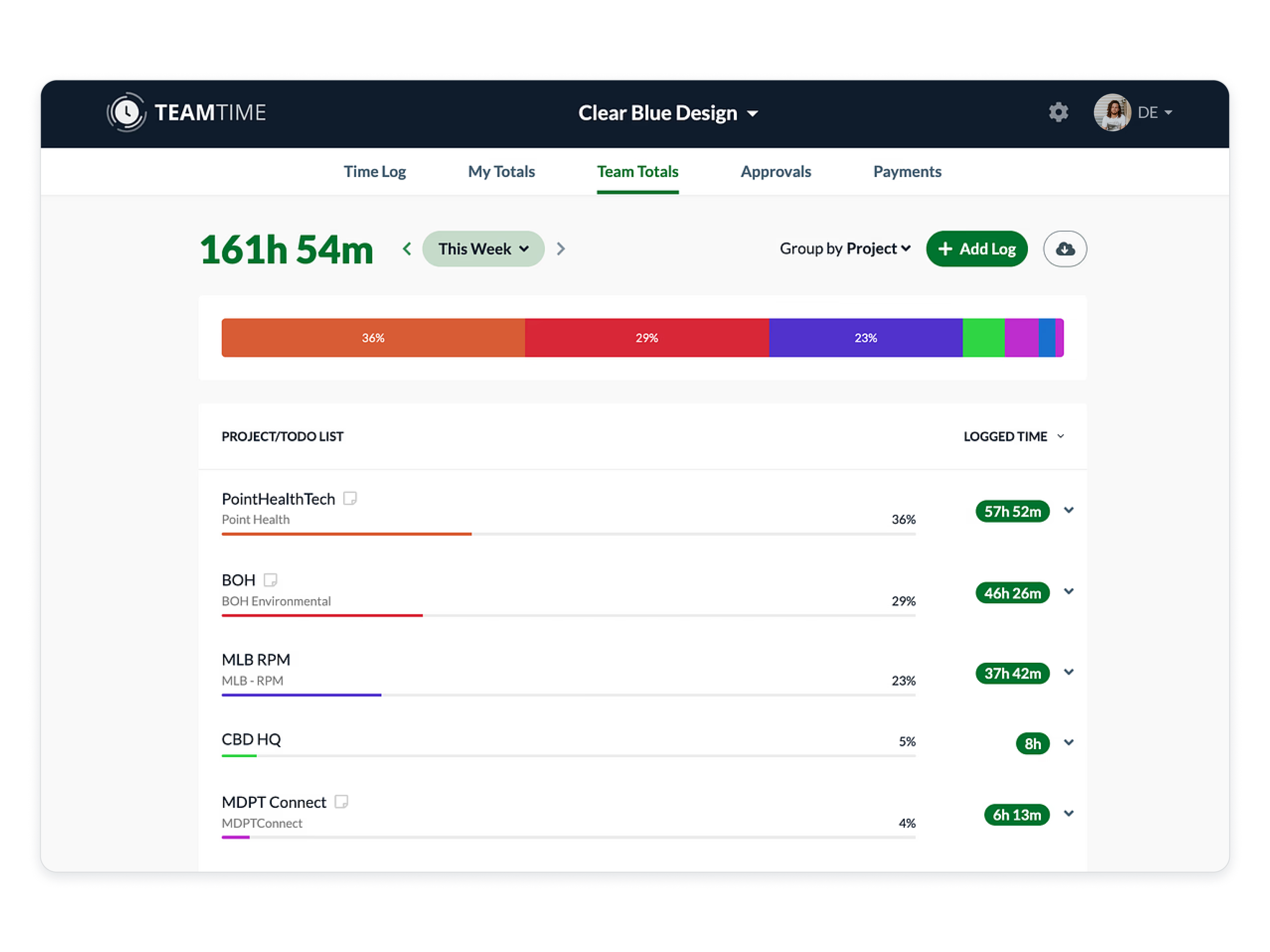Viewport: 1270px width, 952px height.
Task: Open the This Week period dropdown
Action: click(483, 248)
